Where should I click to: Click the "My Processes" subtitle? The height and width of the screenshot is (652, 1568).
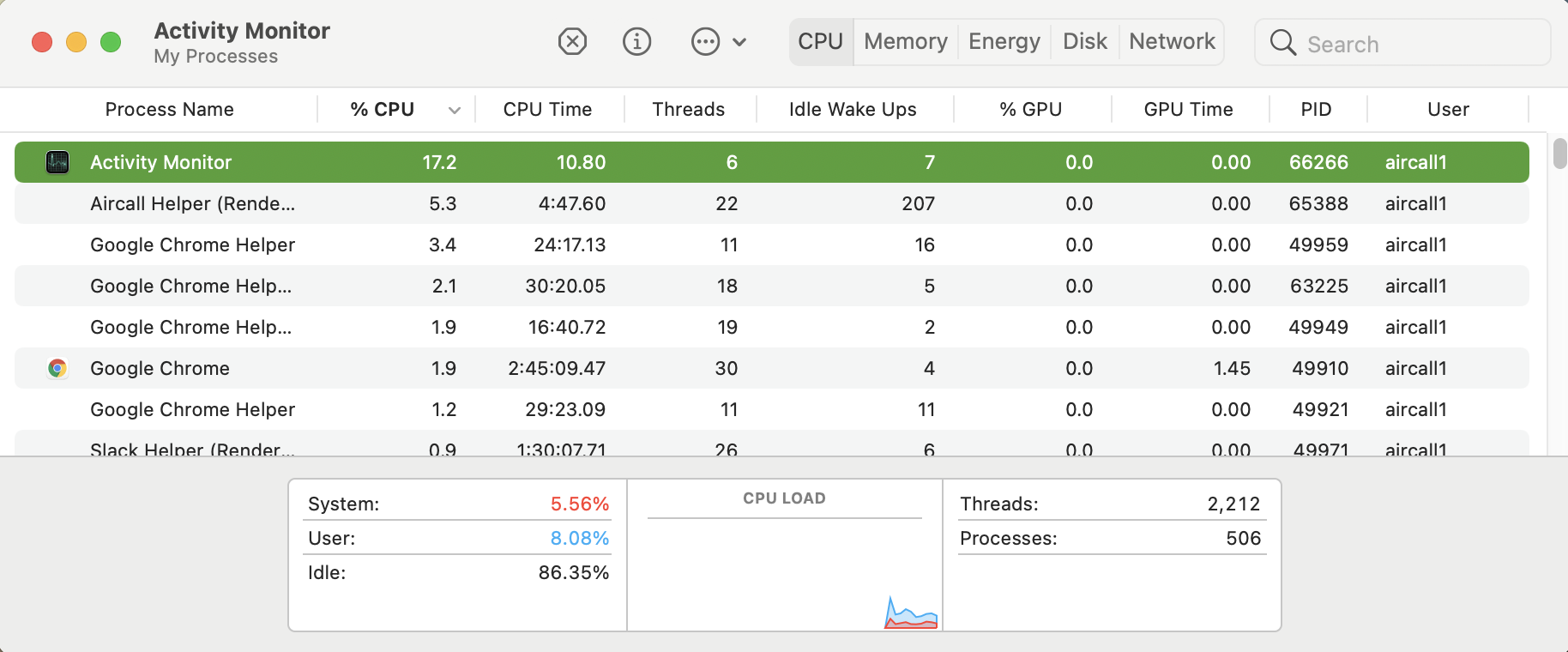click(x=216, y=57)
